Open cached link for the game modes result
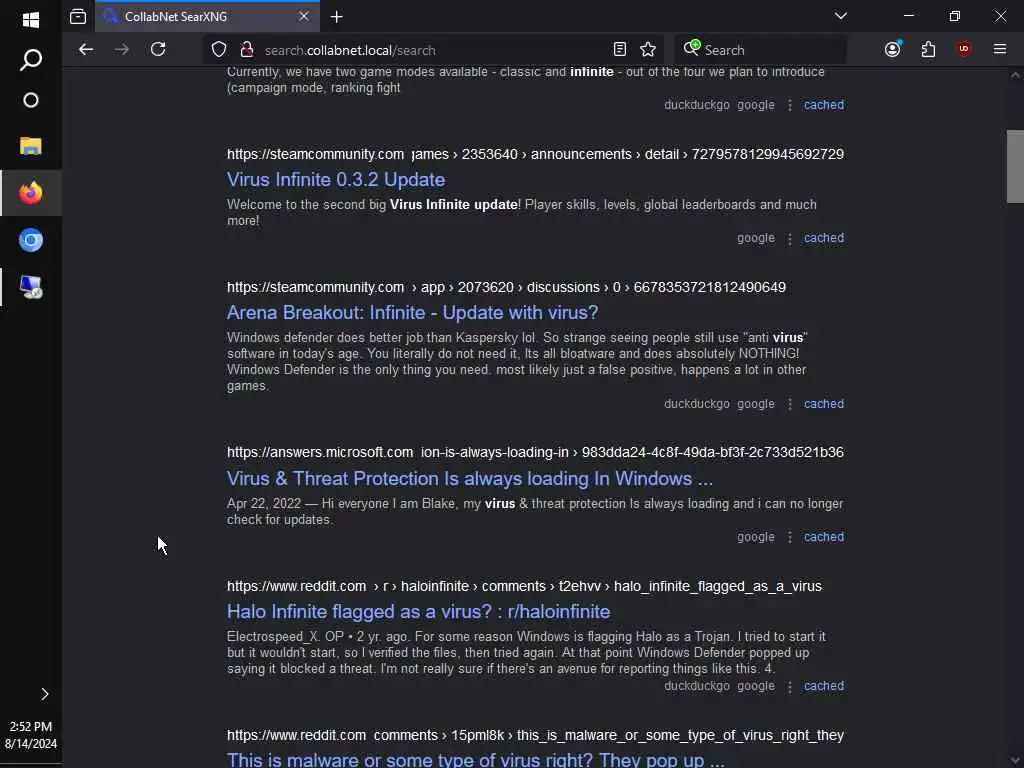This screenshot has width=1024, height=768. pos(824,104)
